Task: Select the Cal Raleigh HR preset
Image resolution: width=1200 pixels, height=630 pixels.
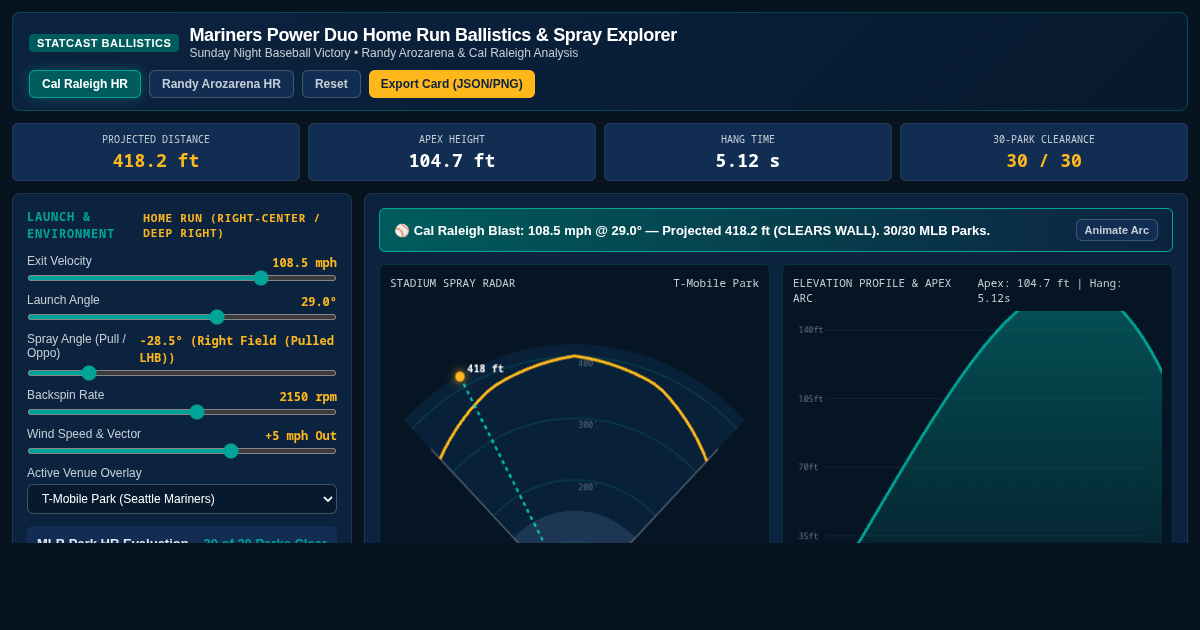Action: [85, 84]
